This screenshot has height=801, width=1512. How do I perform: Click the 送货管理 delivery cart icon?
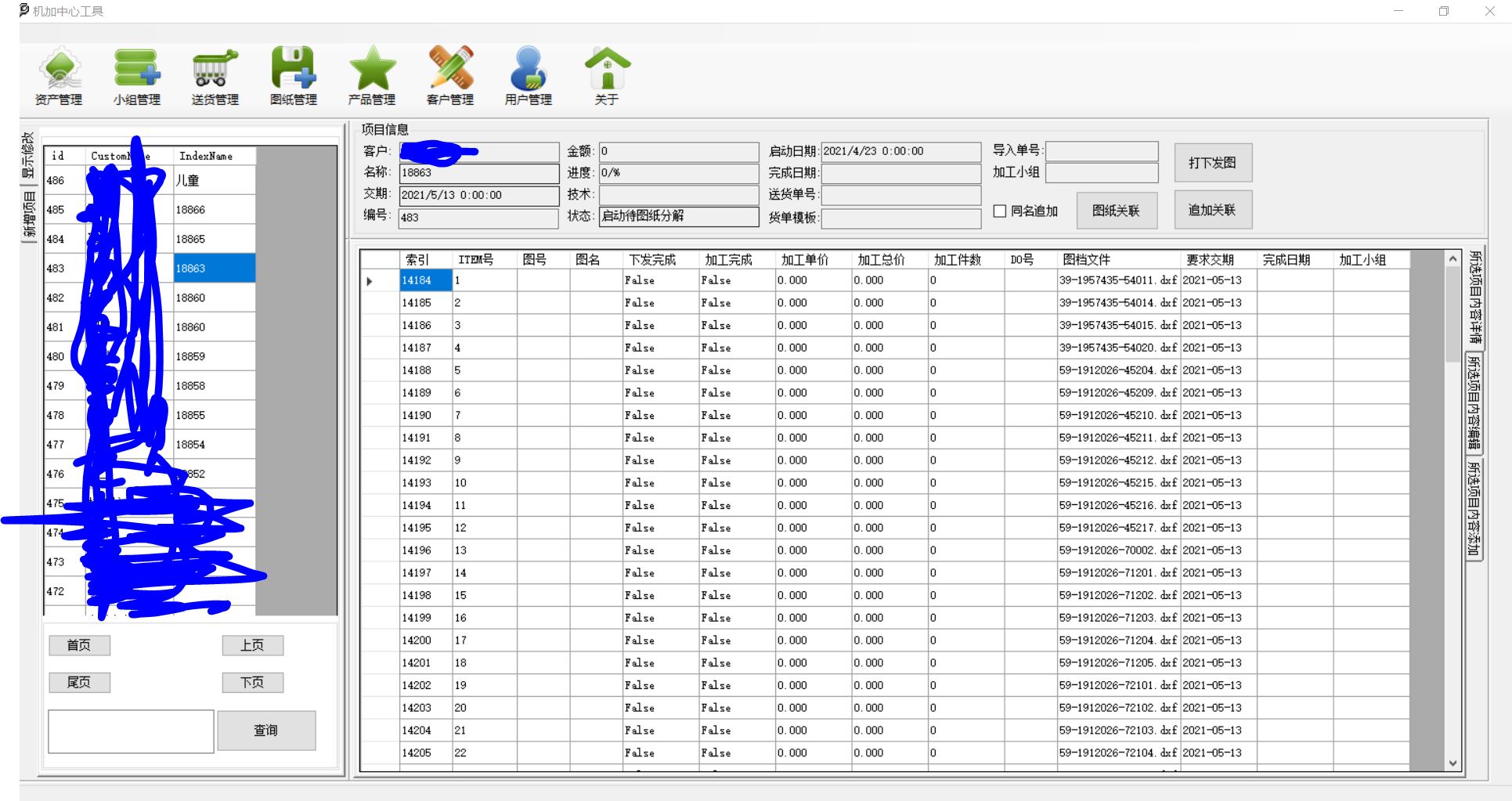tap(215, 69)
